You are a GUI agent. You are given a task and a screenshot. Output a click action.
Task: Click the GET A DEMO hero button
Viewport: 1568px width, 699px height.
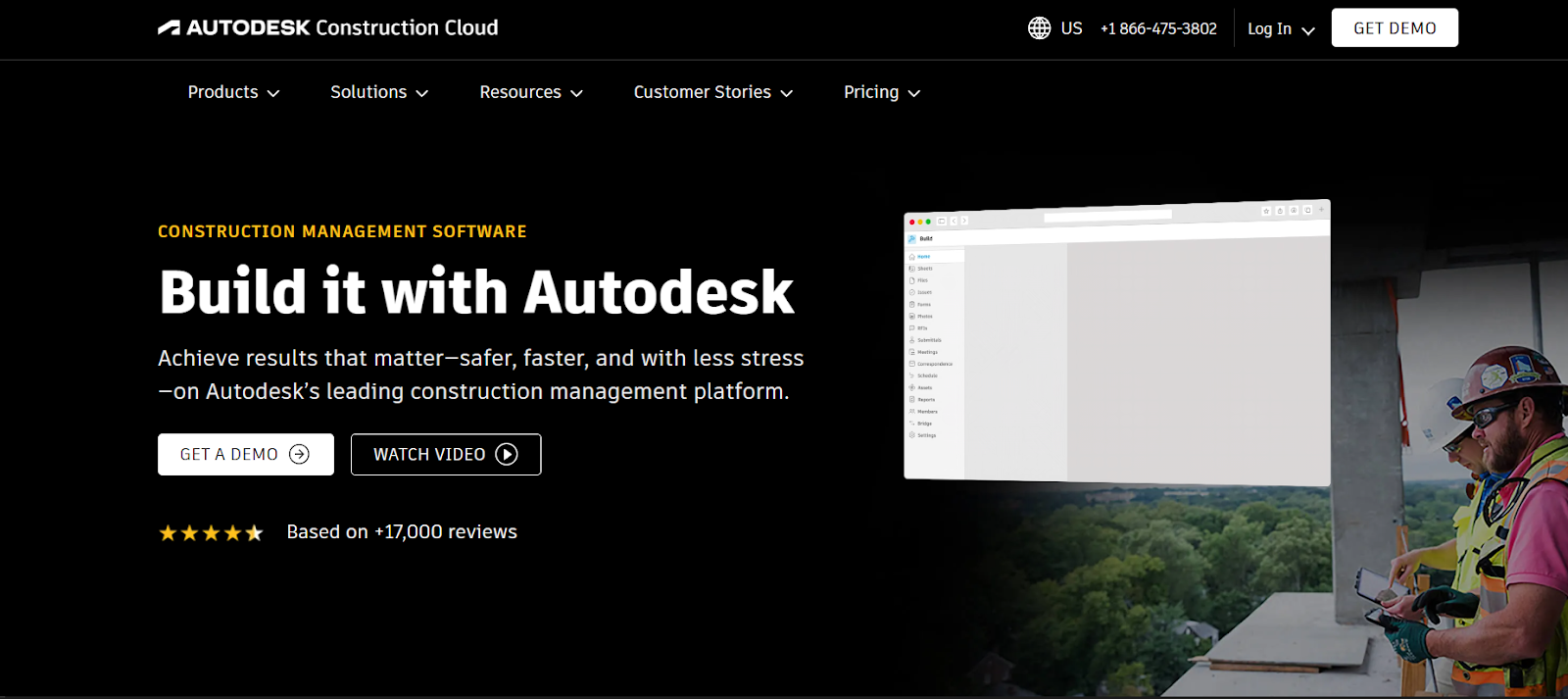(246, 454)
